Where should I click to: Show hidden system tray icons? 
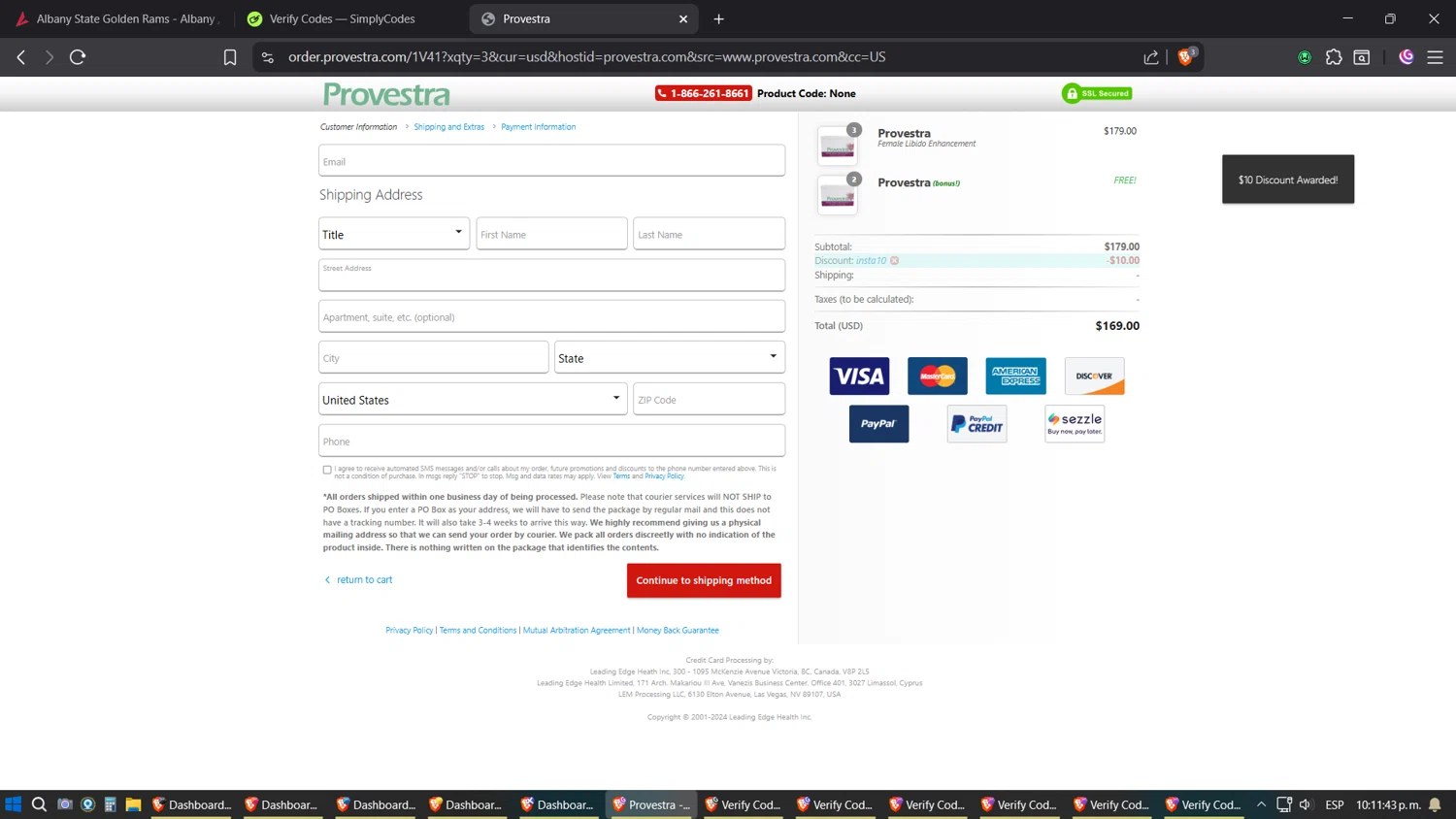coord(1261,804)
